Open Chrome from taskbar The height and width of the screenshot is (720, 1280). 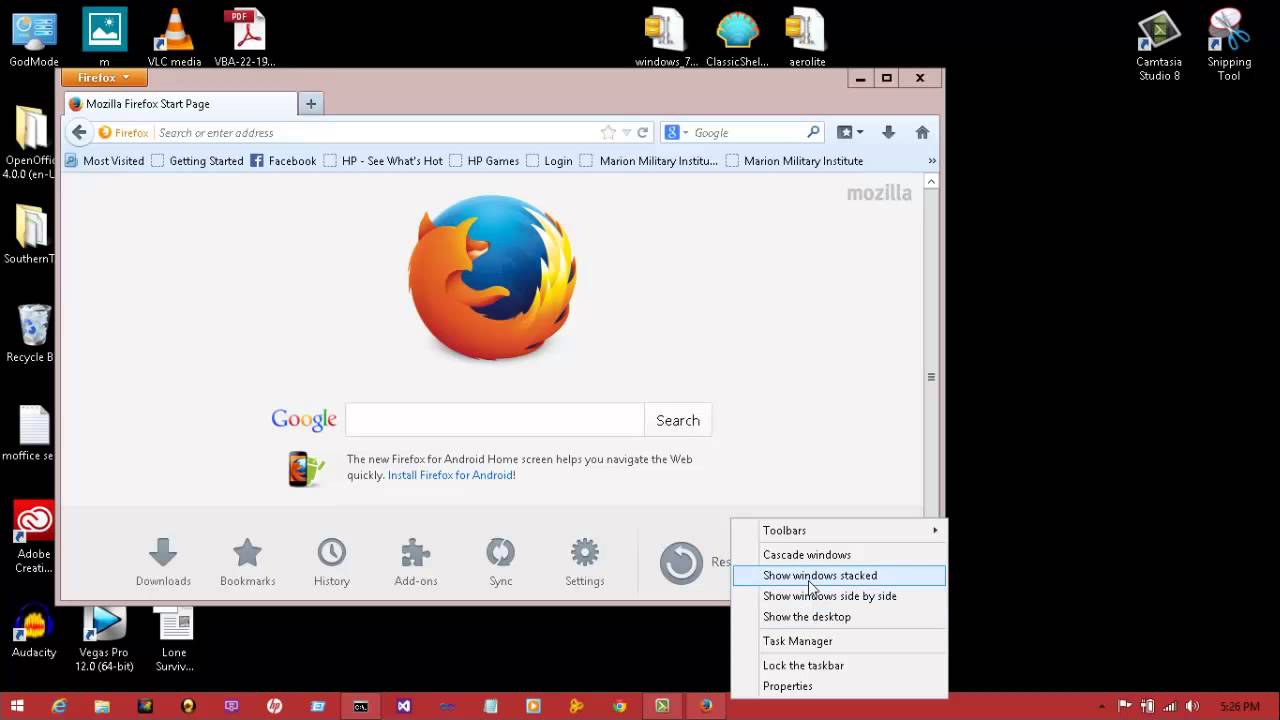[x=619, y=706]
